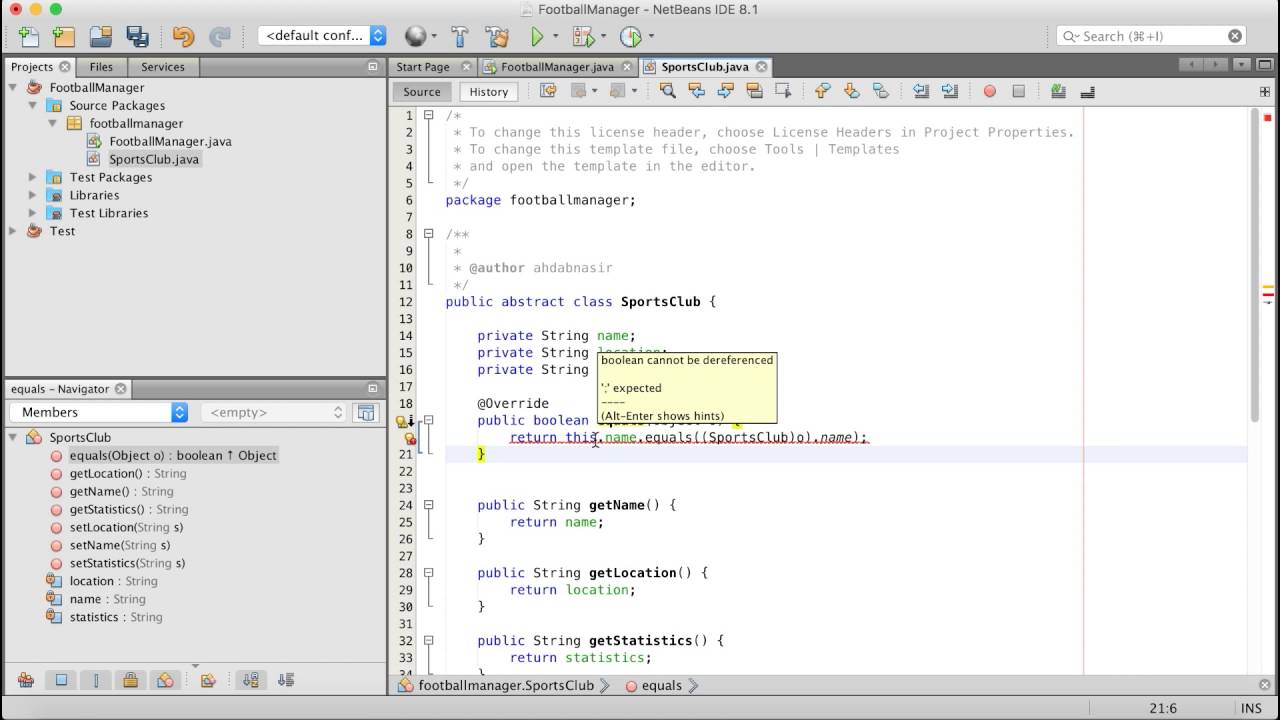Open the empty filter dropdown in Navigator
The image size is (1280, 720).
click(x=273, y=412)
